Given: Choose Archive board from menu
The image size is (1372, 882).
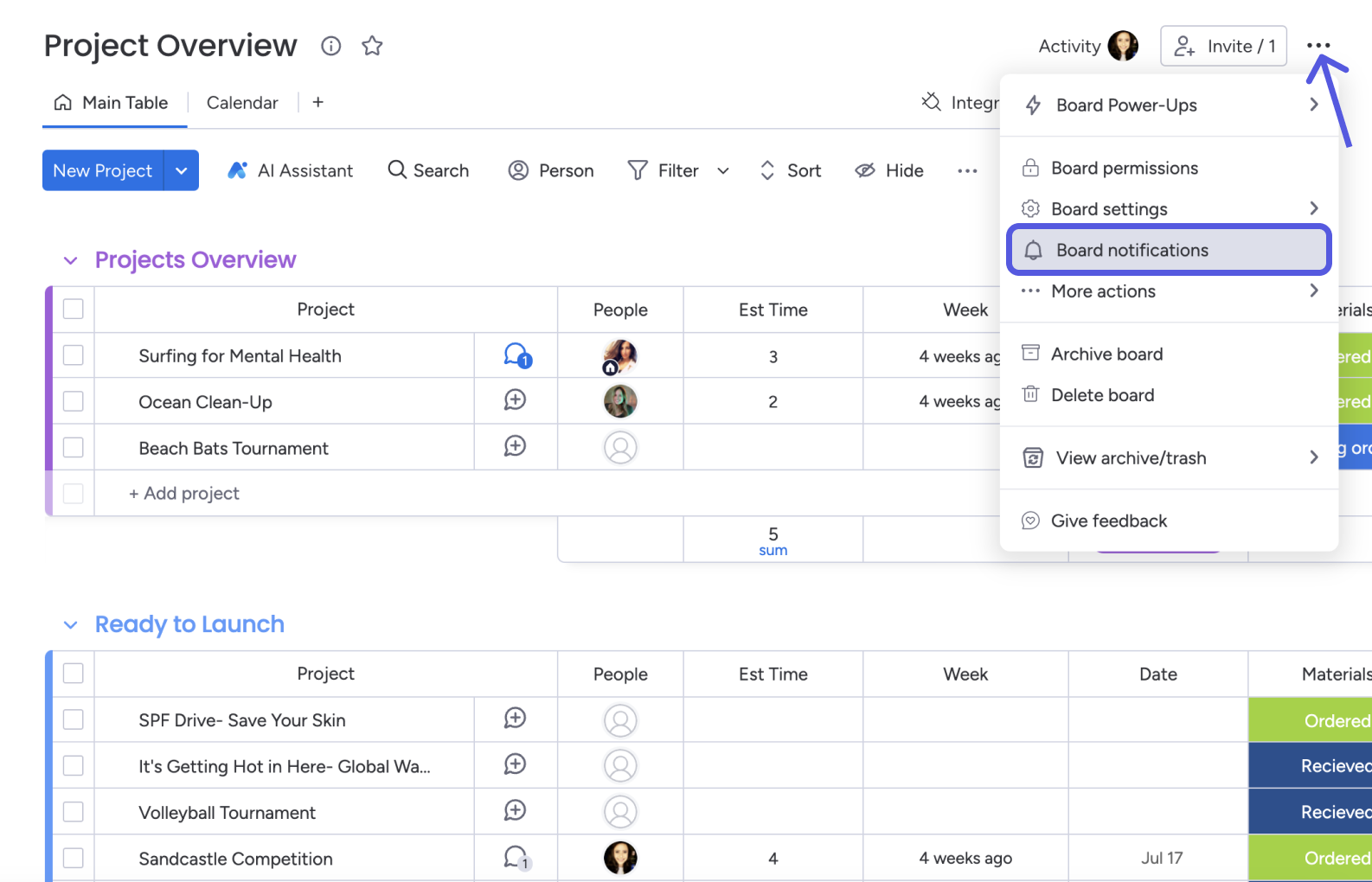Looking at the screenshot, I should click(x=1169, y=354).
